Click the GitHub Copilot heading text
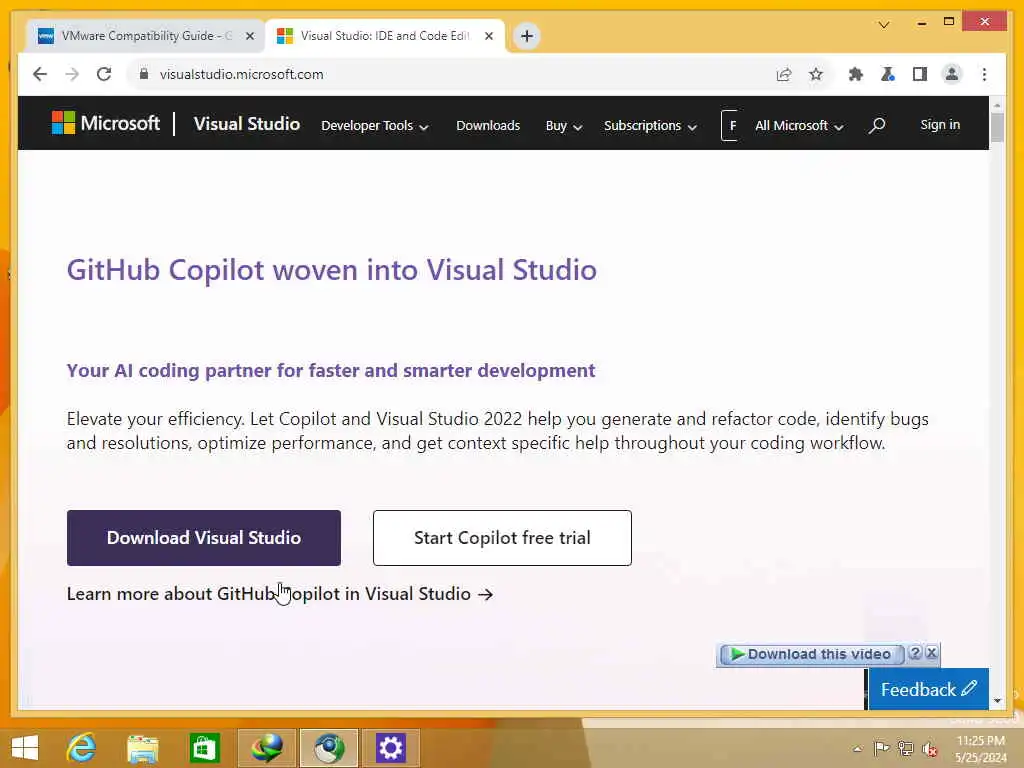The width and height of the screenshot is (1024, 768). coord(332,270)
